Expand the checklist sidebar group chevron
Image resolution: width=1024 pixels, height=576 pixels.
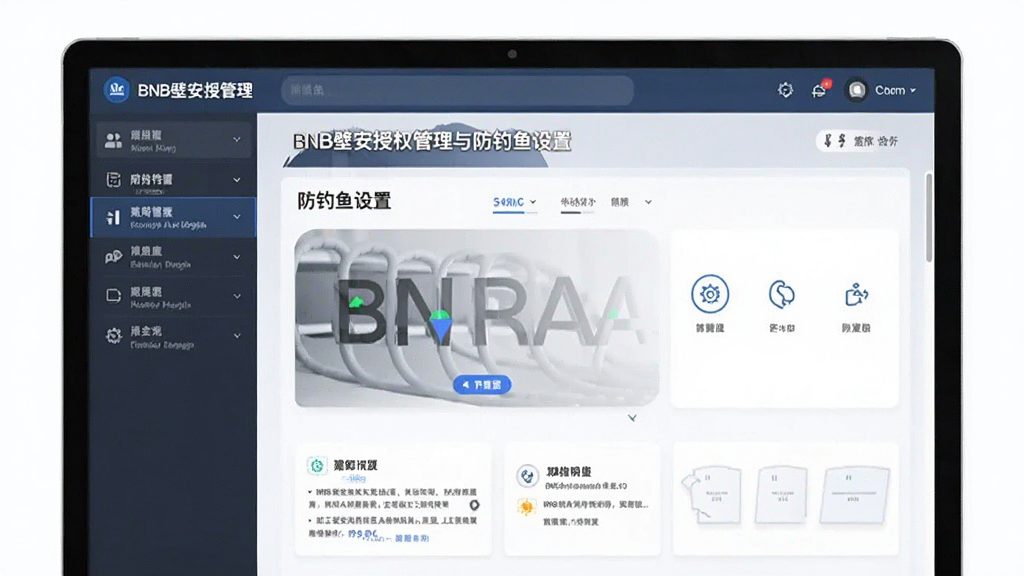237,180
